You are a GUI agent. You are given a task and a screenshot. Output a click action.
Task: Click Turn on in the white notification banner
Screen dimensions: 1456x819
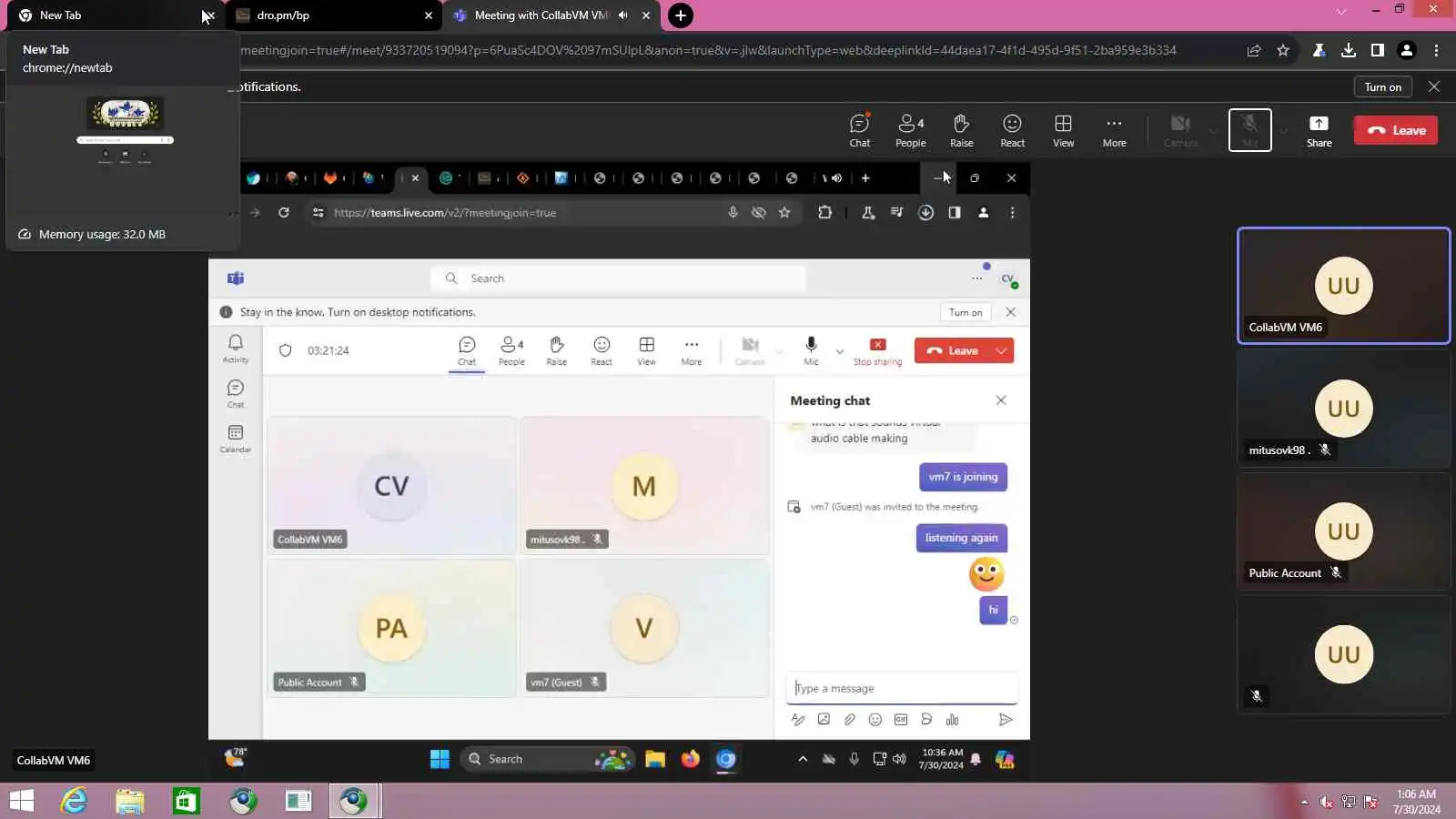pos(966,312)
